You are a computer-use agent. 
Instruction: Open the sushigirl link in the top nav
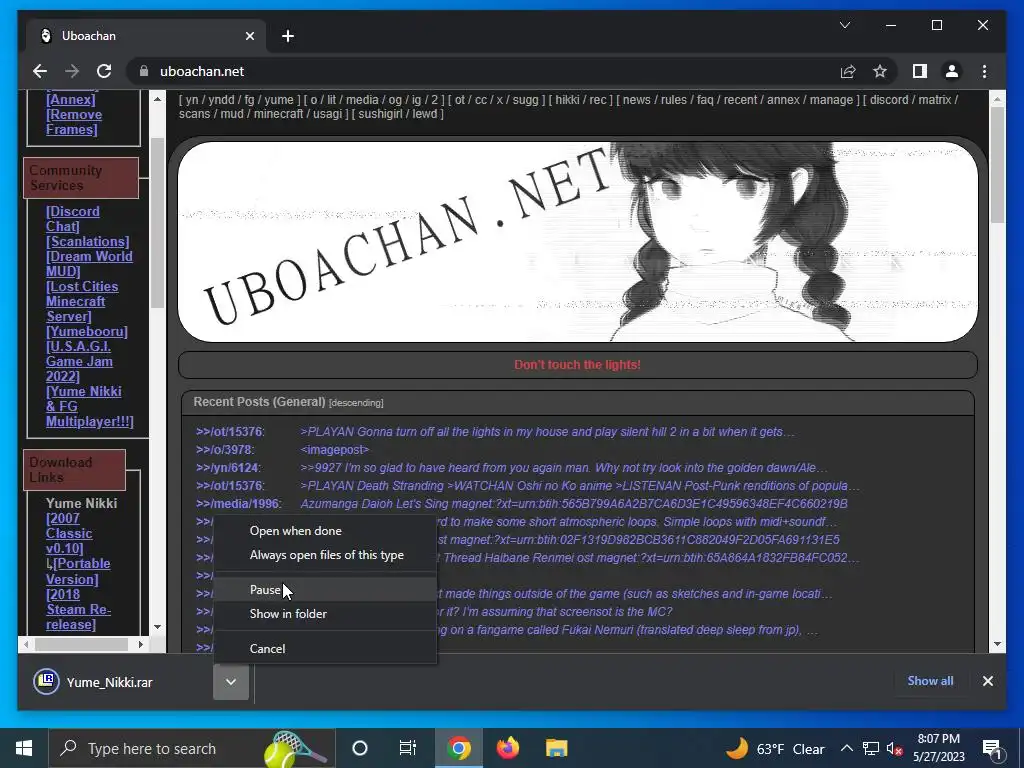coord(381,114)
